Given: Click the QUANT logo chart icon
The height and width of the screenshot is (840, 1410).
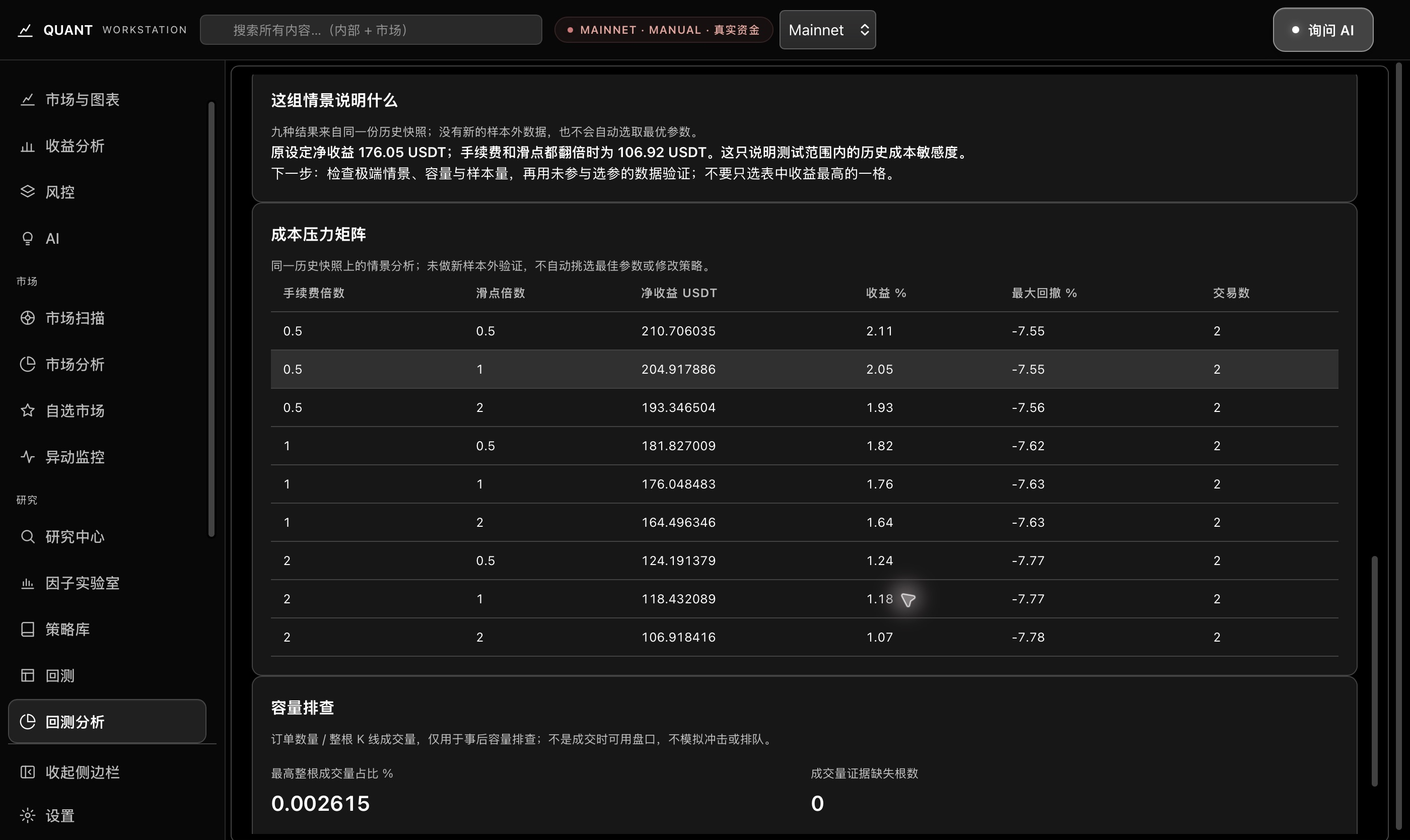Looking at the screenshot, I should click(x=25, y=30).
